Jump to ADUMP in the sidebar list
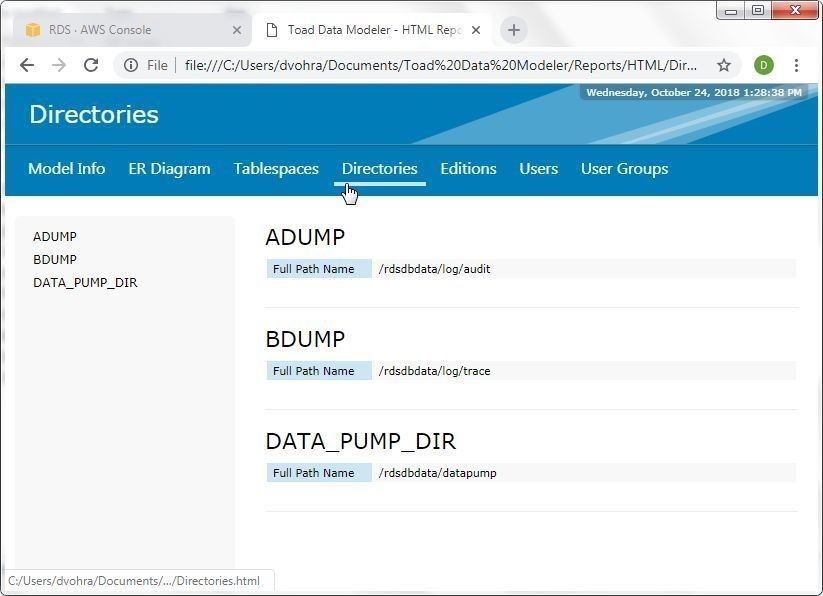This screenshot has height=596, width=823. coord(55,237)
